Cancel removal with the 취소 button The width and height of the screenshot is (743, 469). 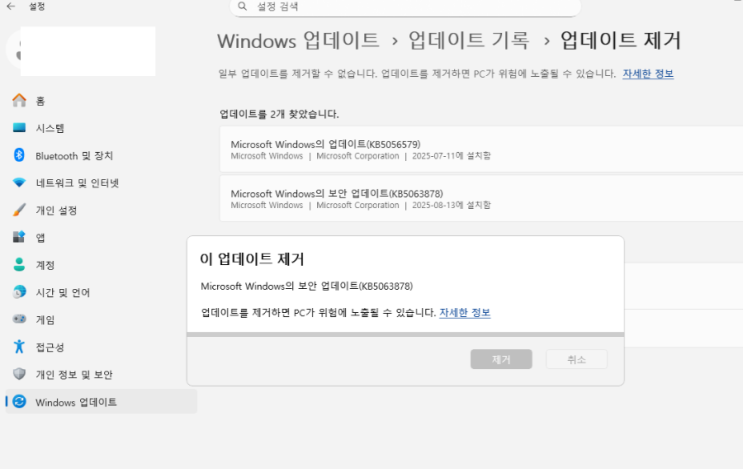tap(576, 359)
